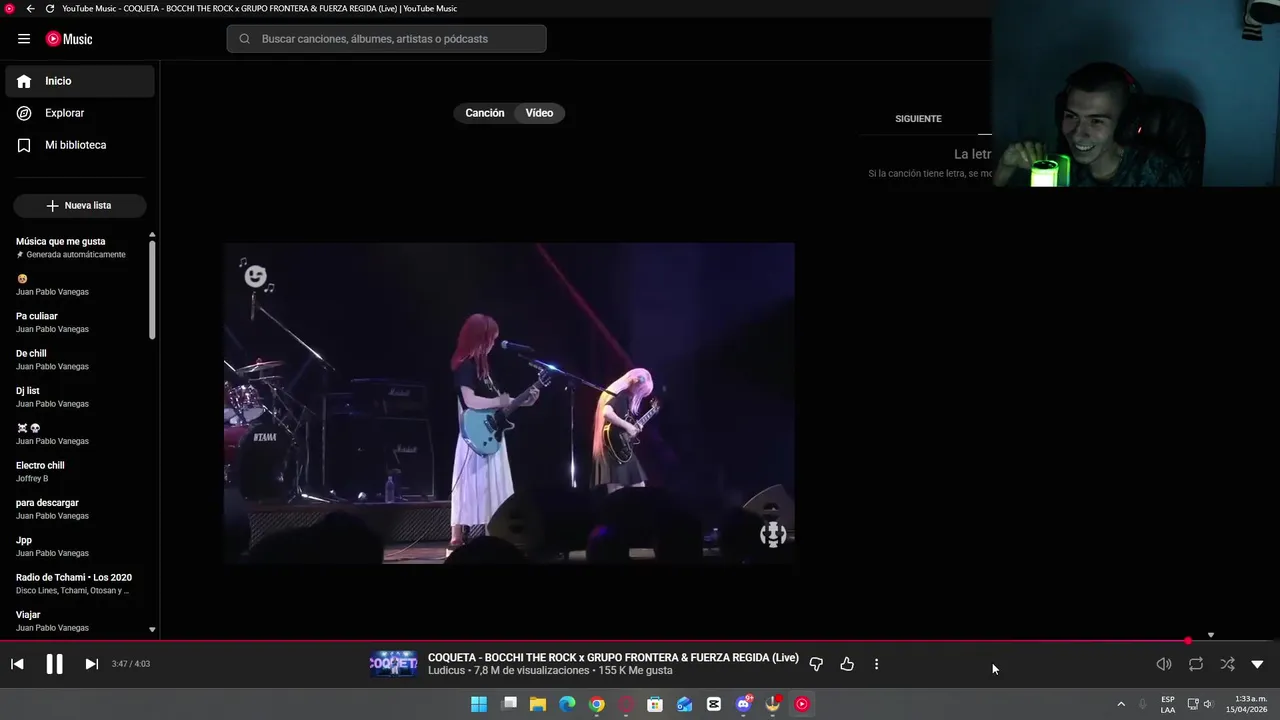The width and height of the screenshot is (1280, 720).
Task: Open the Ludicus artist link
Action: pos(446,670)
